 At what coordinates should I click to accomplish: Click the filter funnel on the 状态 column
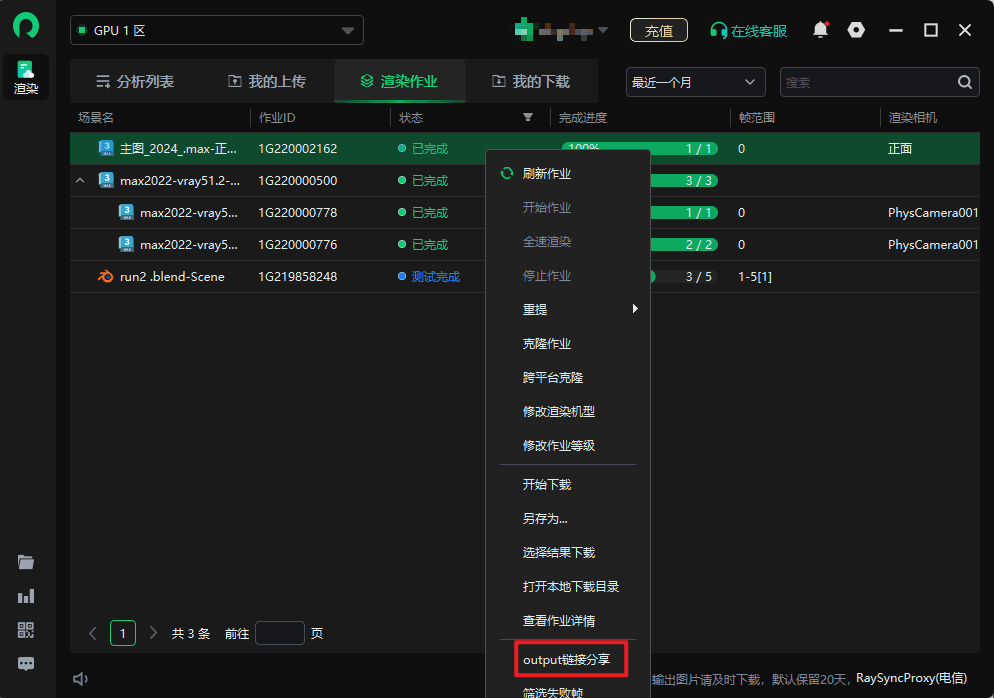pos(527,117)
